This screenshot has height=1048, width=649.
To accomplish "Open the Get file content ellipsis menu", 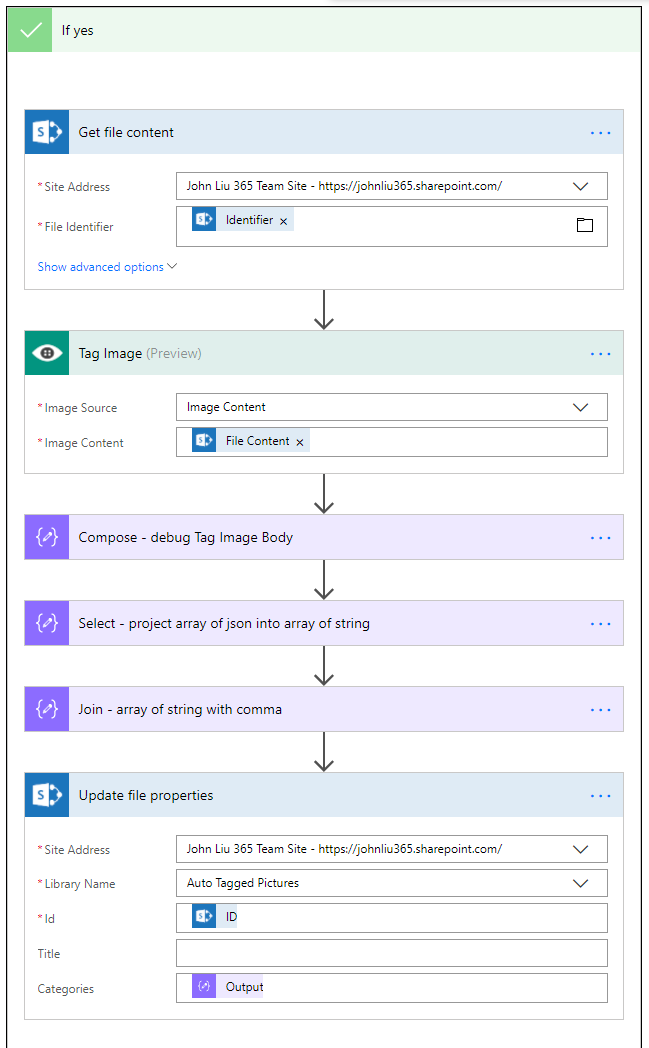I will click(600, 132).
